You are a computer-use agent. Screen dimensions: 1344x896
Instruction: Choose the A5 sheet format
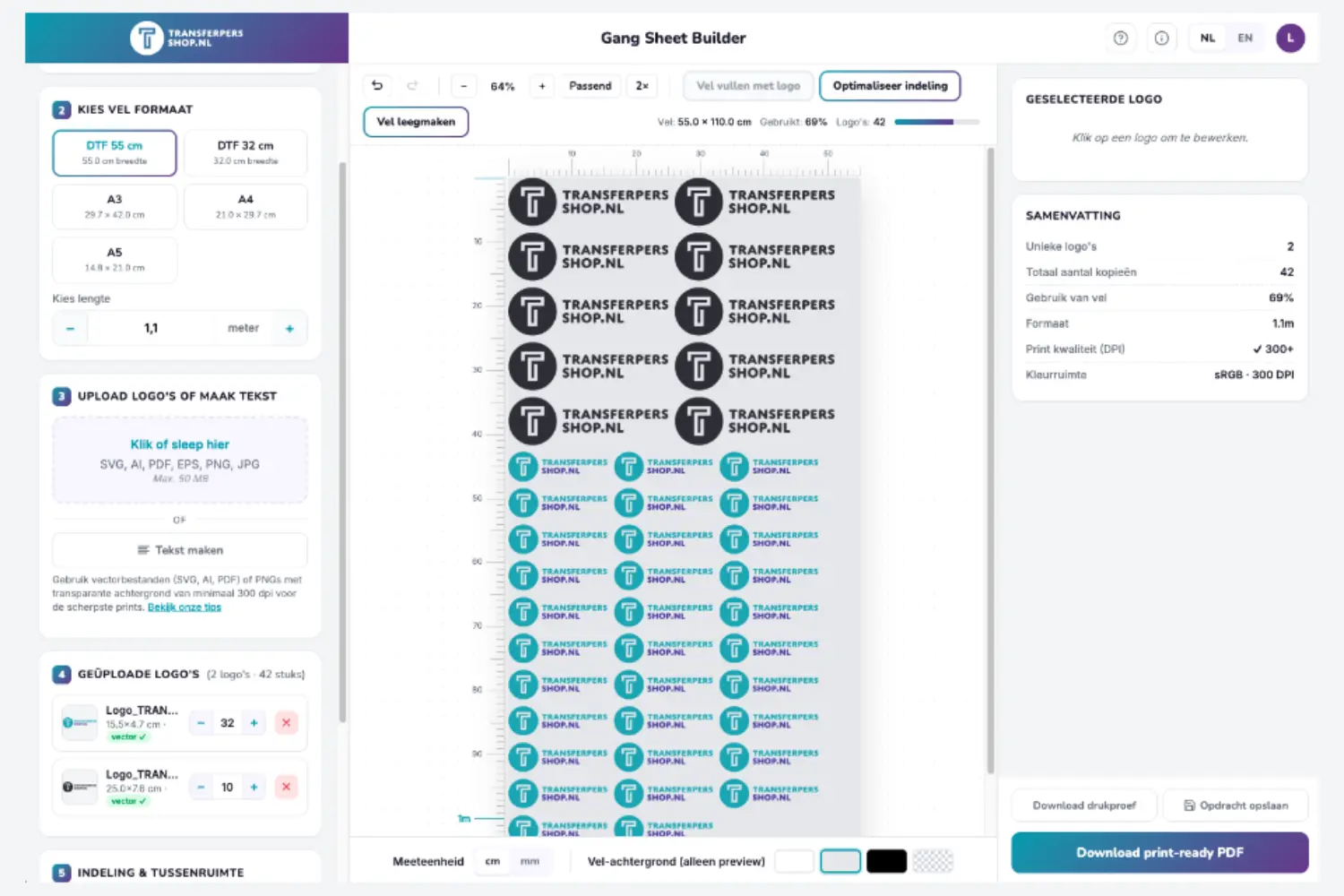[115, 260]
